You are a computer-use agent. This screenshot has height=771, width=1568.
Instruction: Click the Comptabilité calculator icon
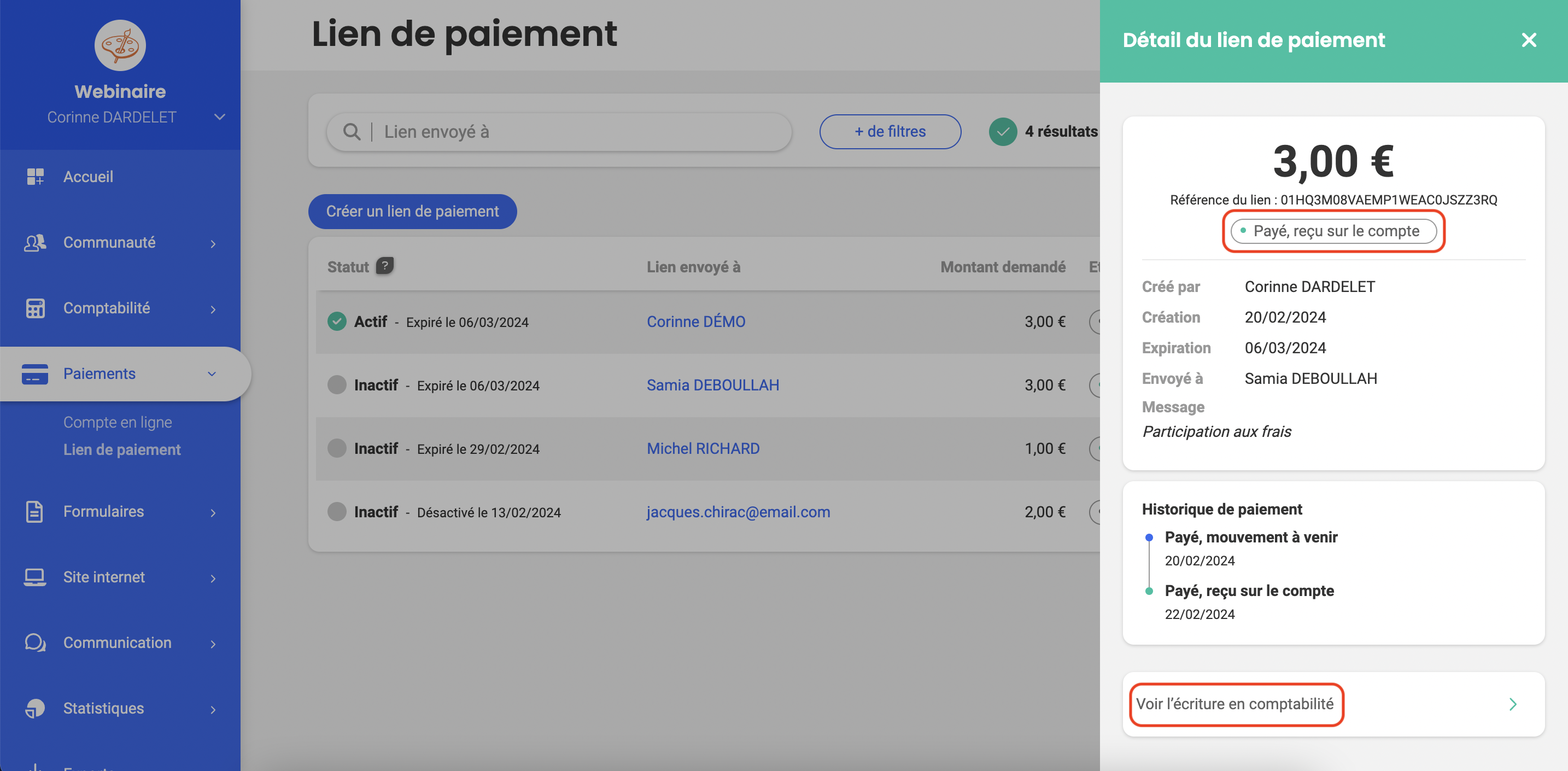click(36, 308)
